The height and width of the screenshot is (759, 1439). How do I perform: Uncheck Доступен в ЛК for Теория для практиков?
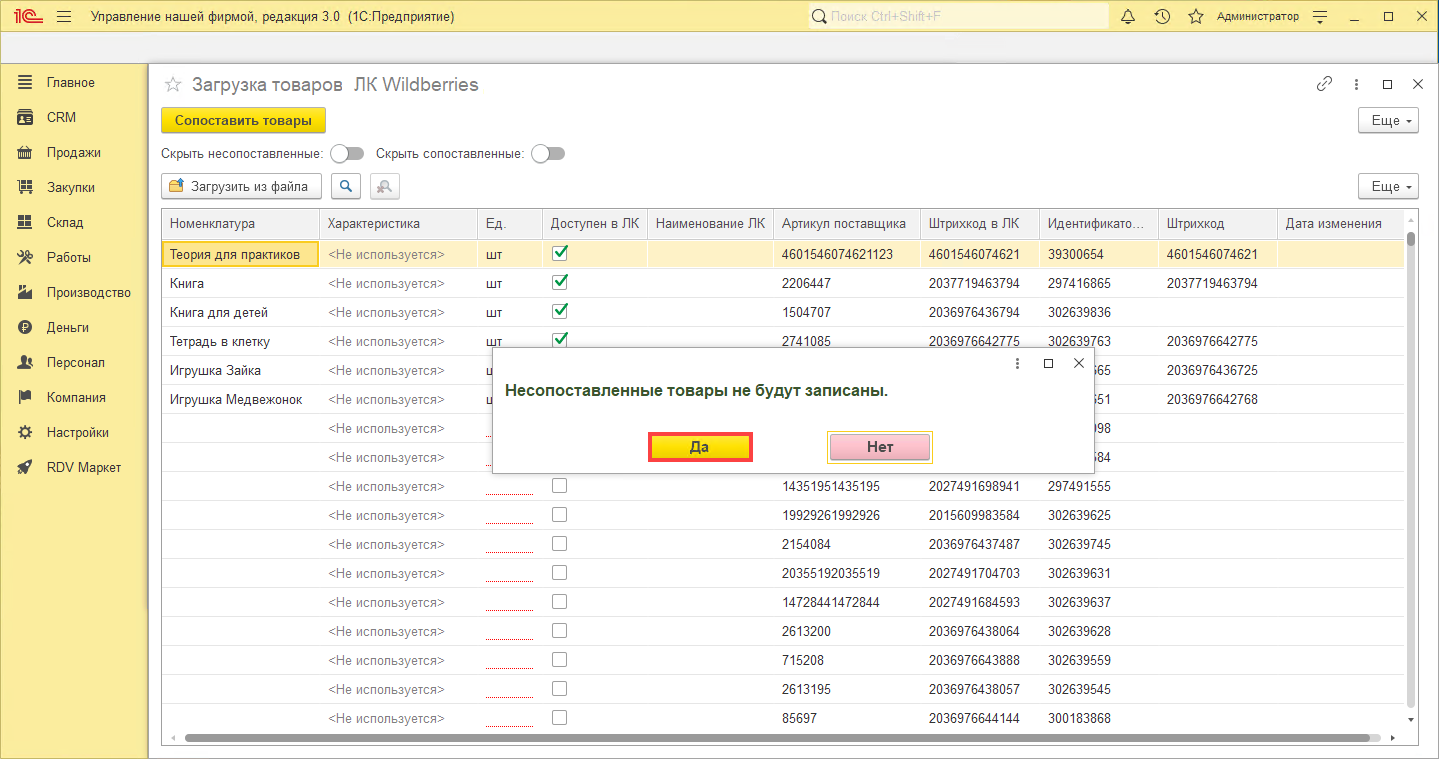coord(560,253)
